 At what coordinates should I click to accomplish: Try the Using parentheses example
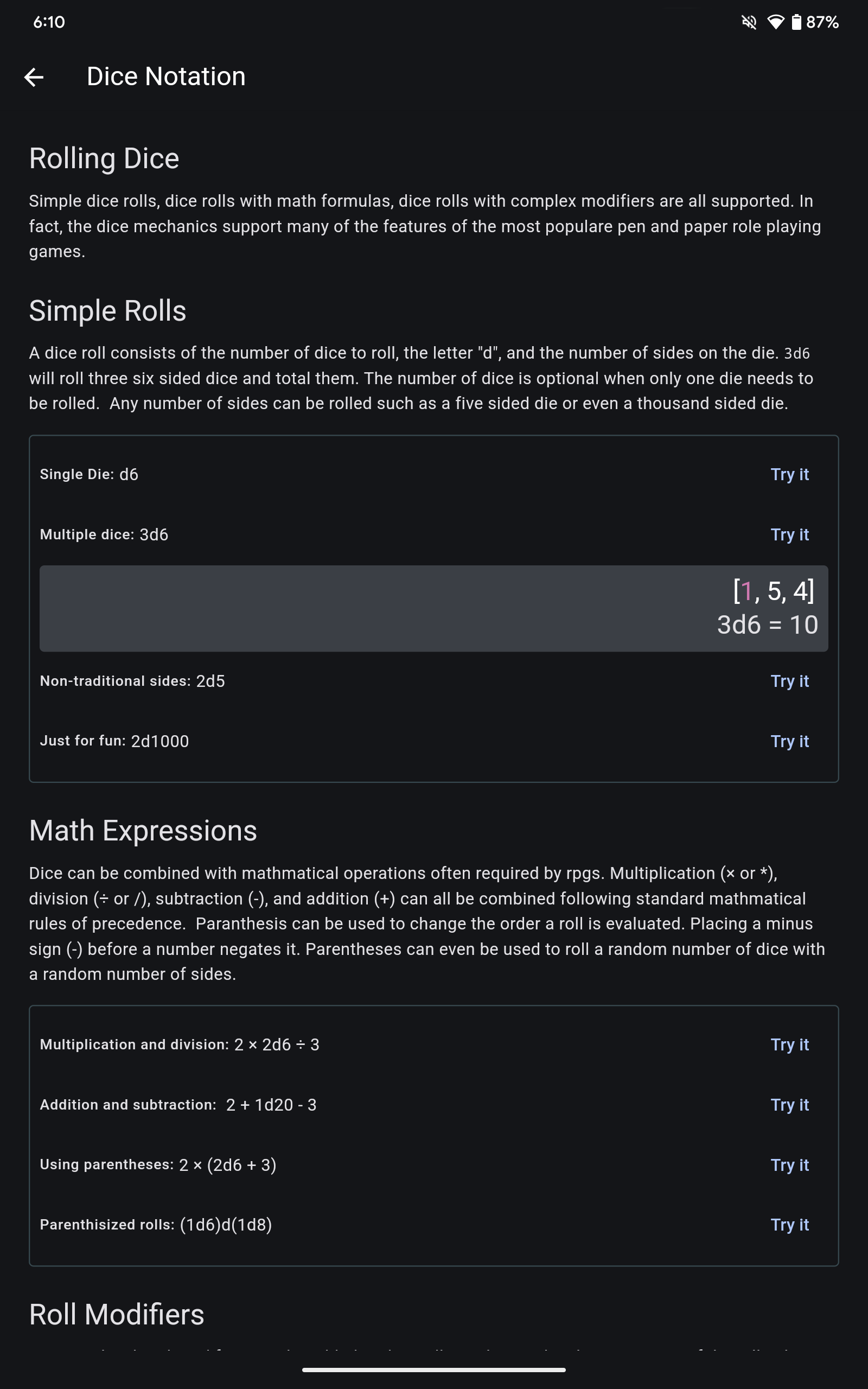pyautogui.click(x=790, y=1165)
